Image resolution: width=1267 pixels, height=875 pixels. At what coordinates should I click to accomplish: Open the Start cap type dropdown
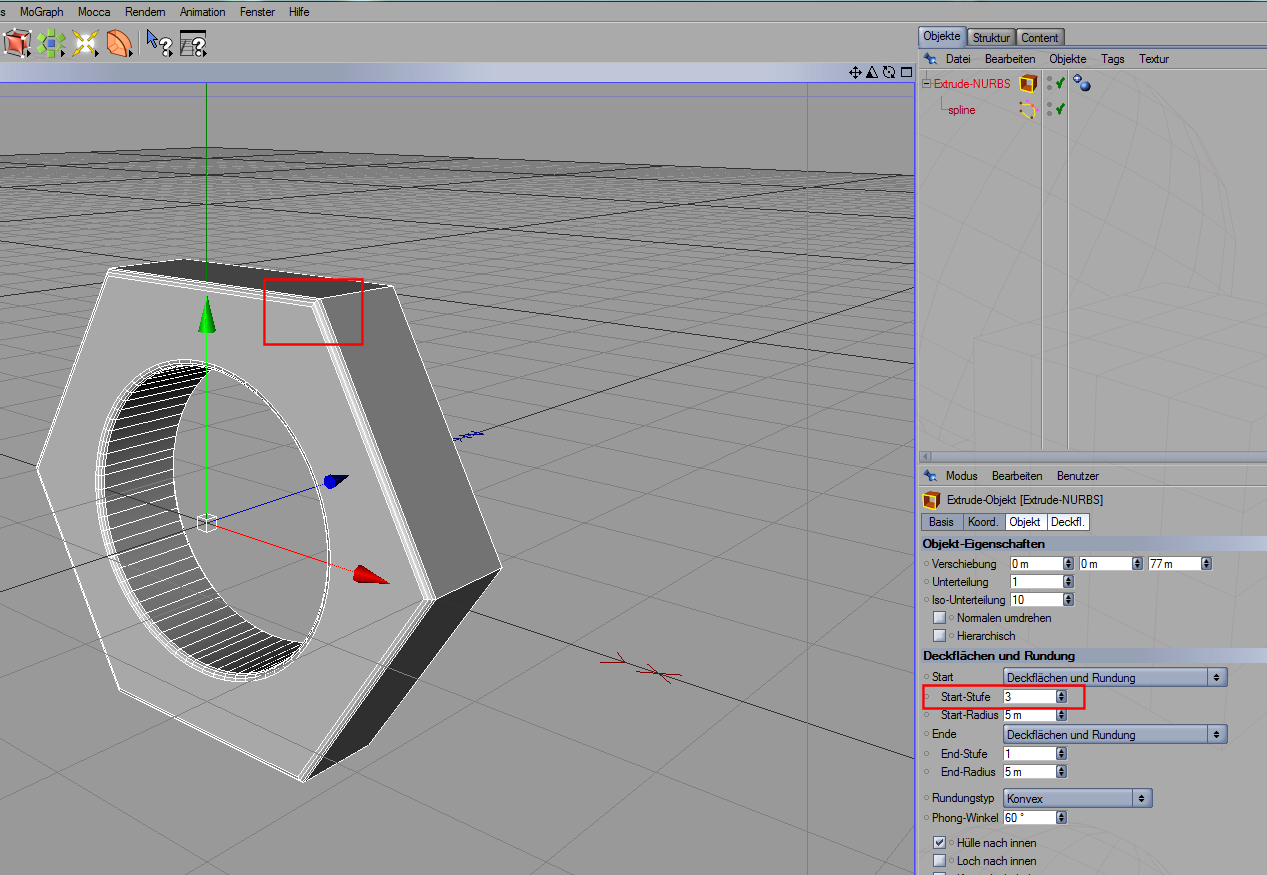1115,677
